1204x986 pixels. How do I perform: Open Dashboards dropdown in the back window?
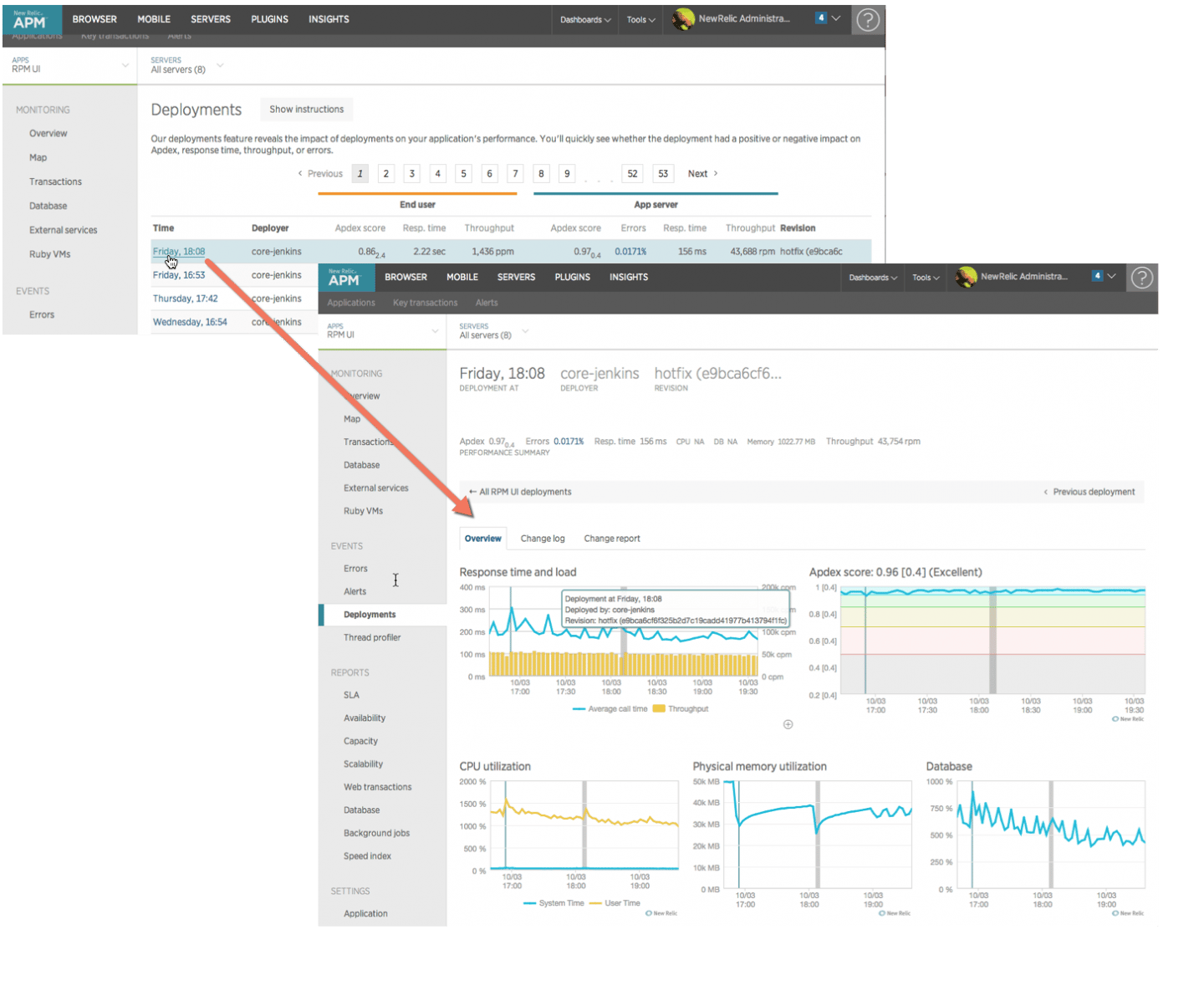point(585,19)
